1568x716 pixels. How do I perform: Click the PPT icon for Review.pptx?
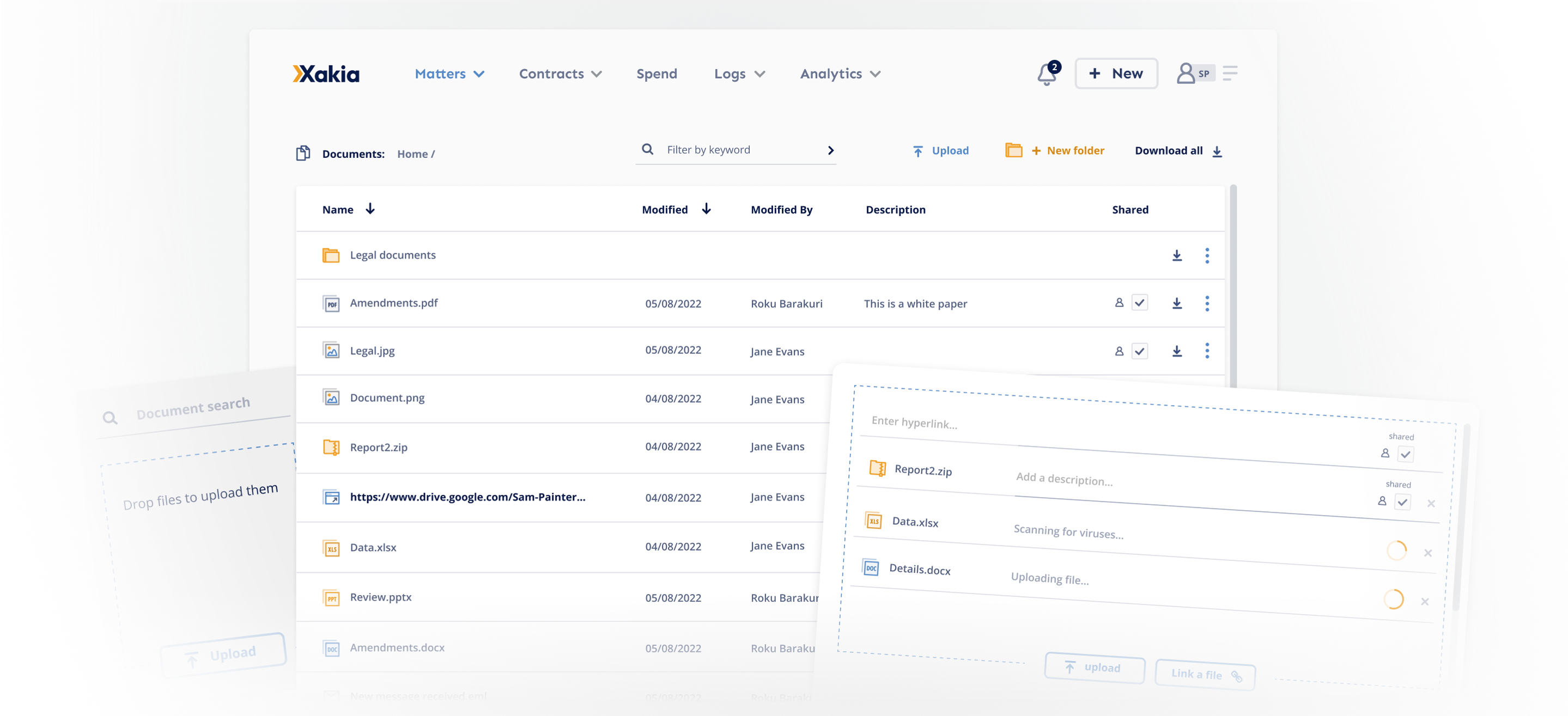pyautogui.click(x=331, y=598)
